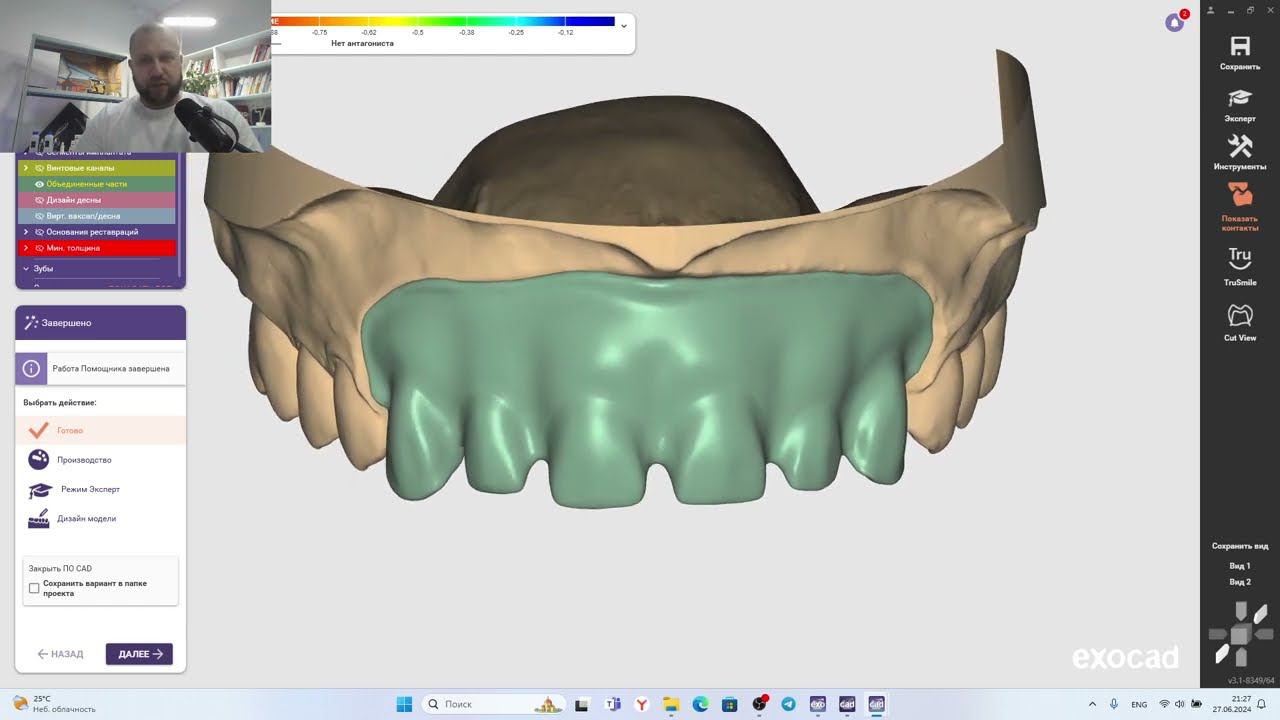Screen dimensions: 1280x720
Task: Click the Готово checkmark icon
Action: pyautogui.click(x=39, y=430)
